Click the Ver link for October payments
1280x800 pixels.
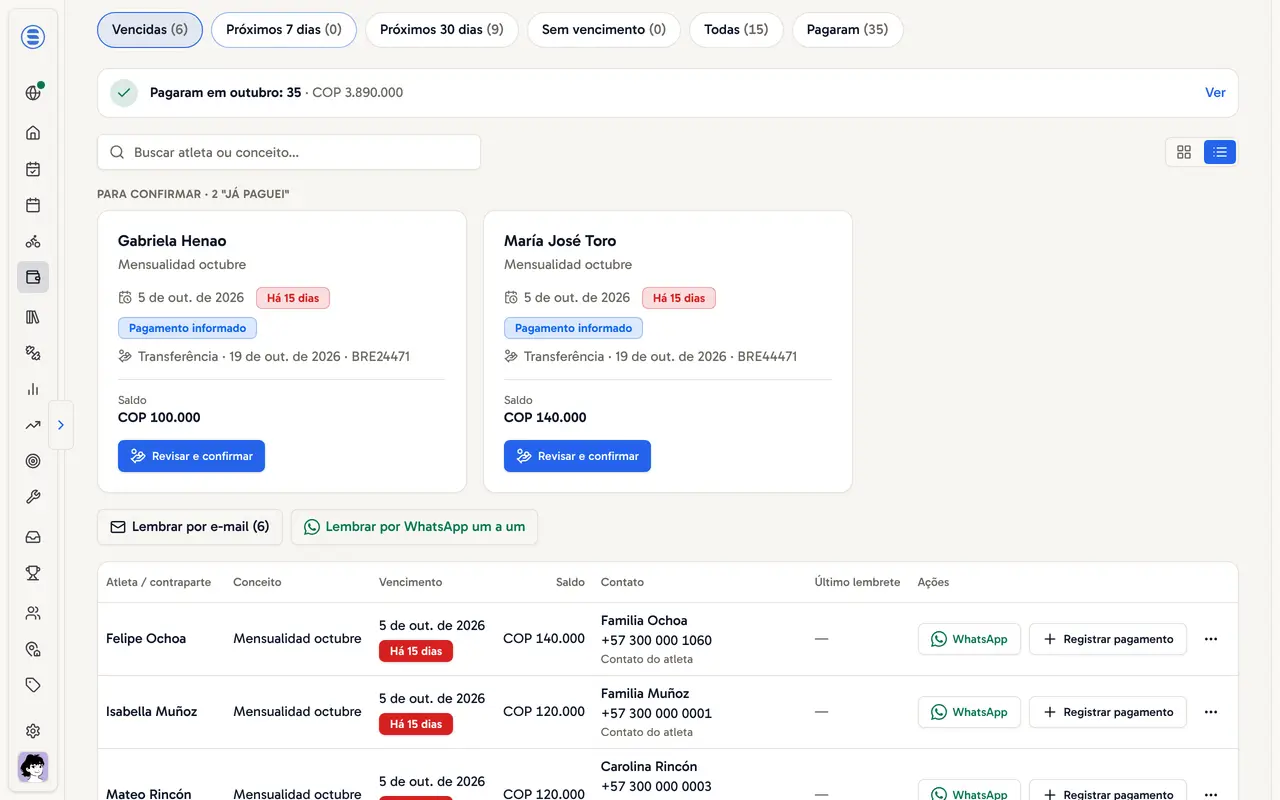pyautogui.click(x=1215, y=92)
